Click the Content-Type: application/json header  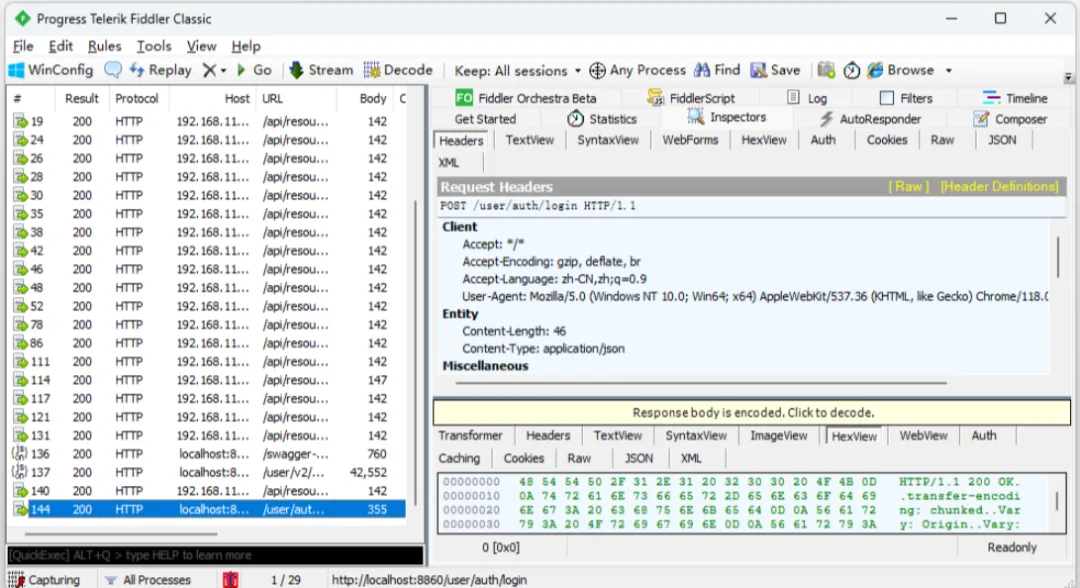pyautogui.click(x=543, y=348)
